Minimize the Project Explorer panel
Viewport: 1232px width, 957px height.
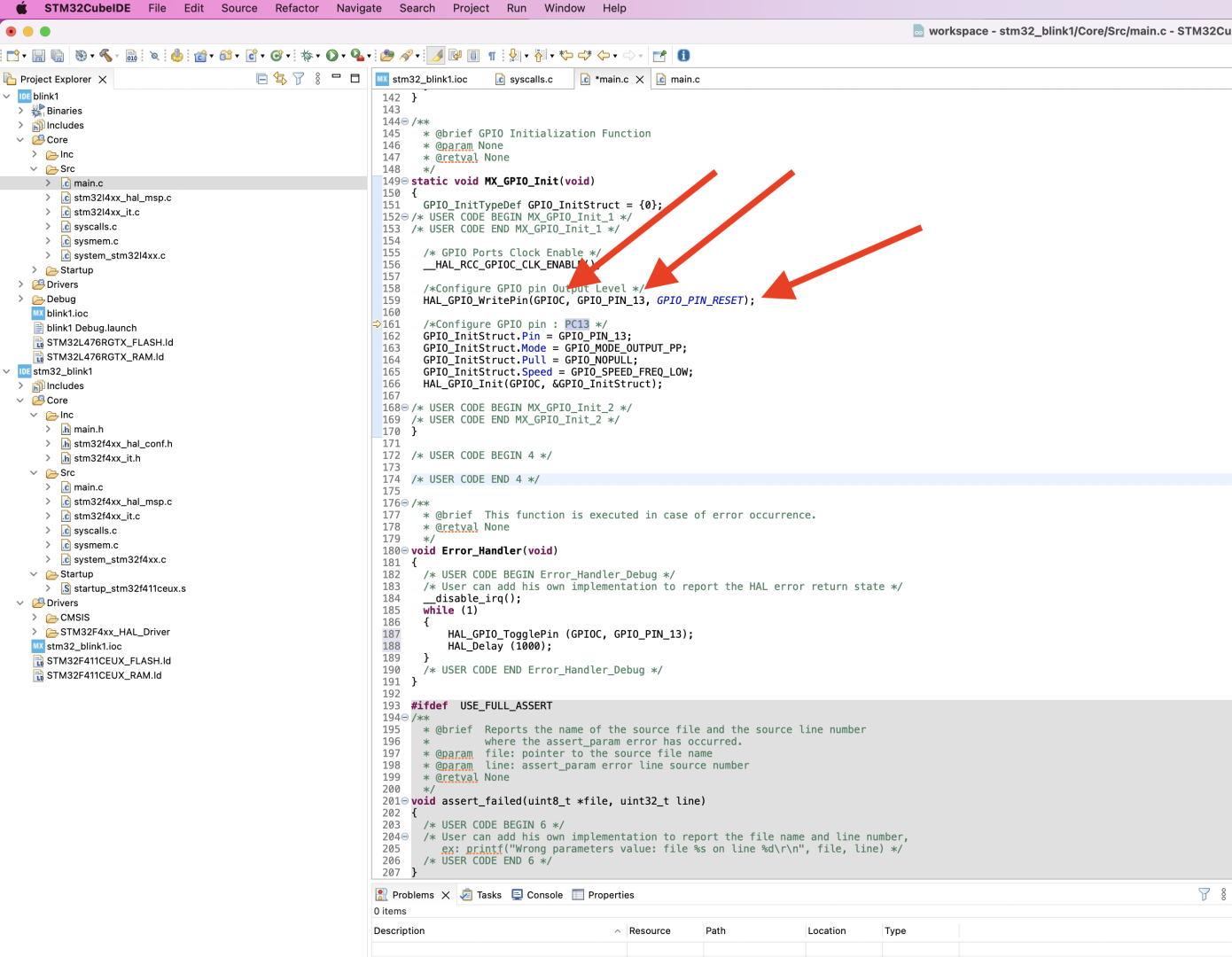tap(336, 78)
